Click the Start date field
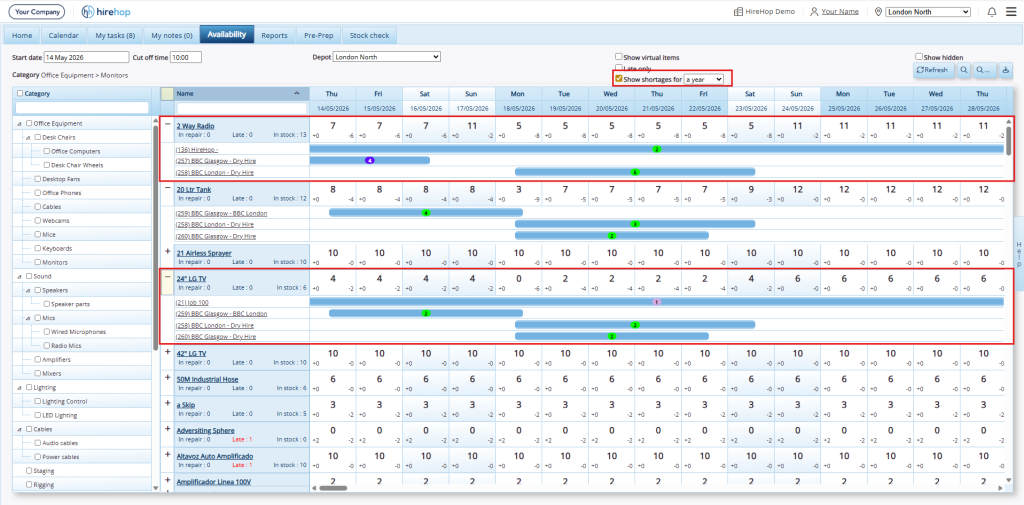The width and height of the screenshot is (1024, 505). [x=86, y=57]
